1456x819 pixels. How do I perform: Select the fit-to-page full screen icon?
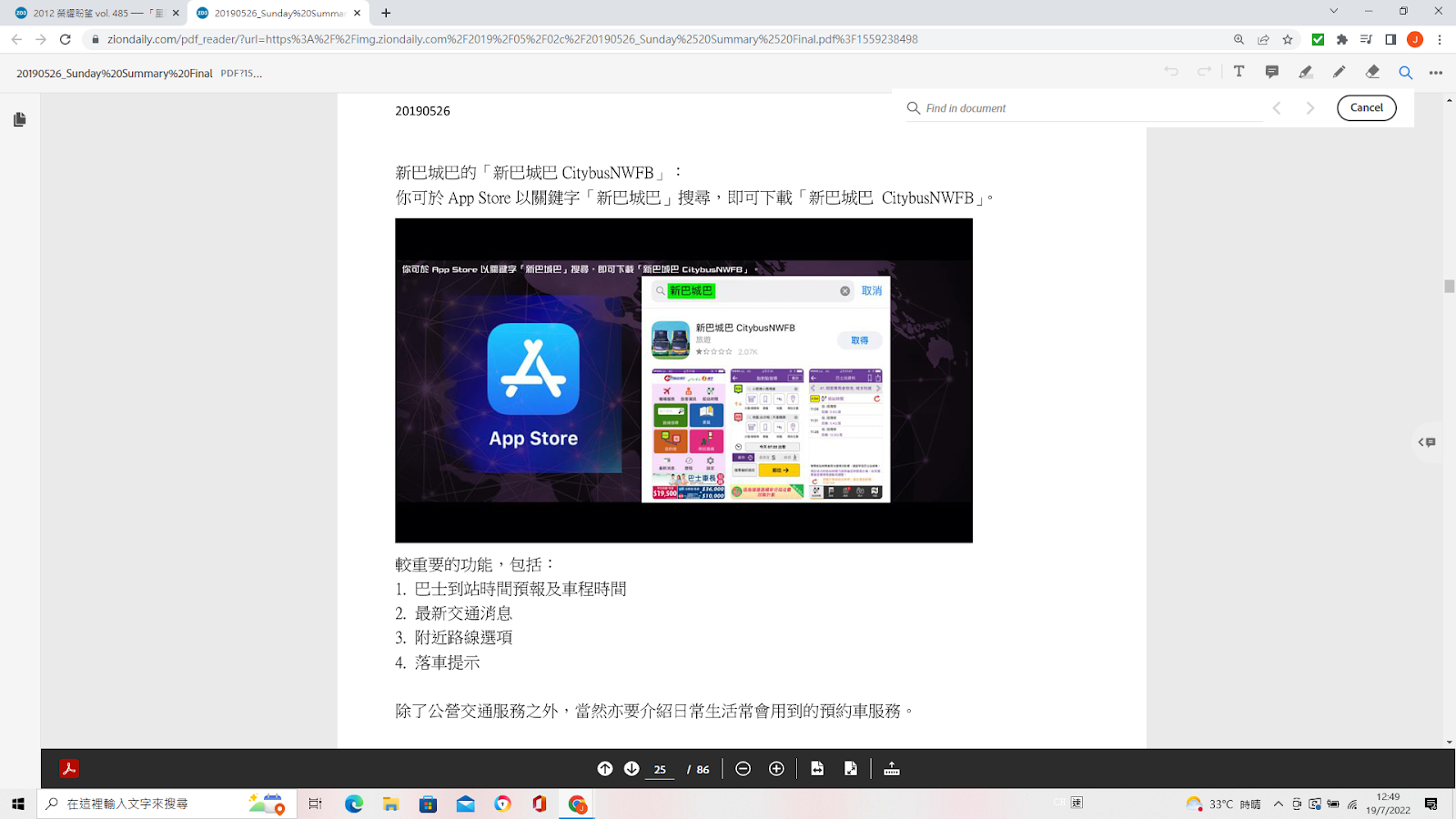coord(851,769)
